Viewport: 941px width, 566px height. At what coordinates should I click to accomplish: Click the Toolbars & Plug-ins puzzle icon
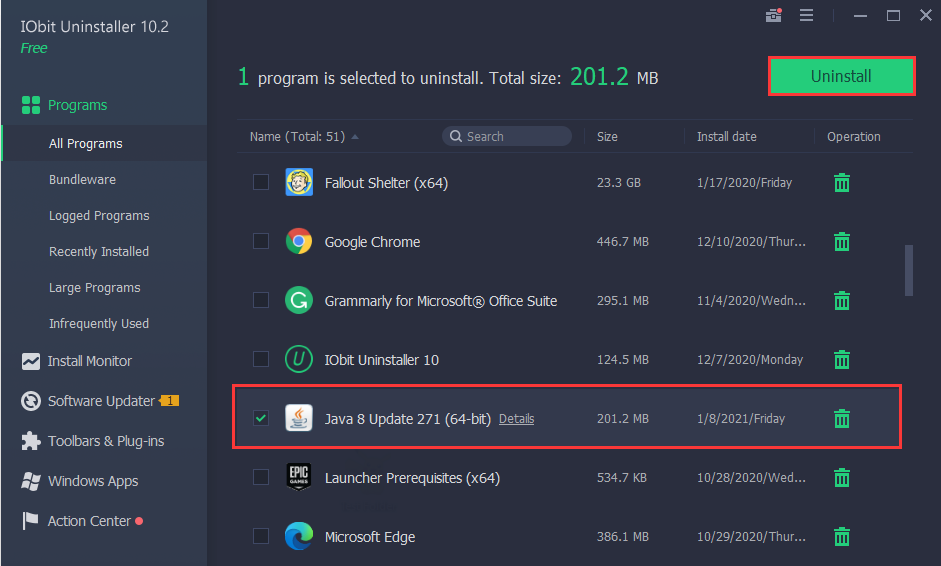pos(31,441)
